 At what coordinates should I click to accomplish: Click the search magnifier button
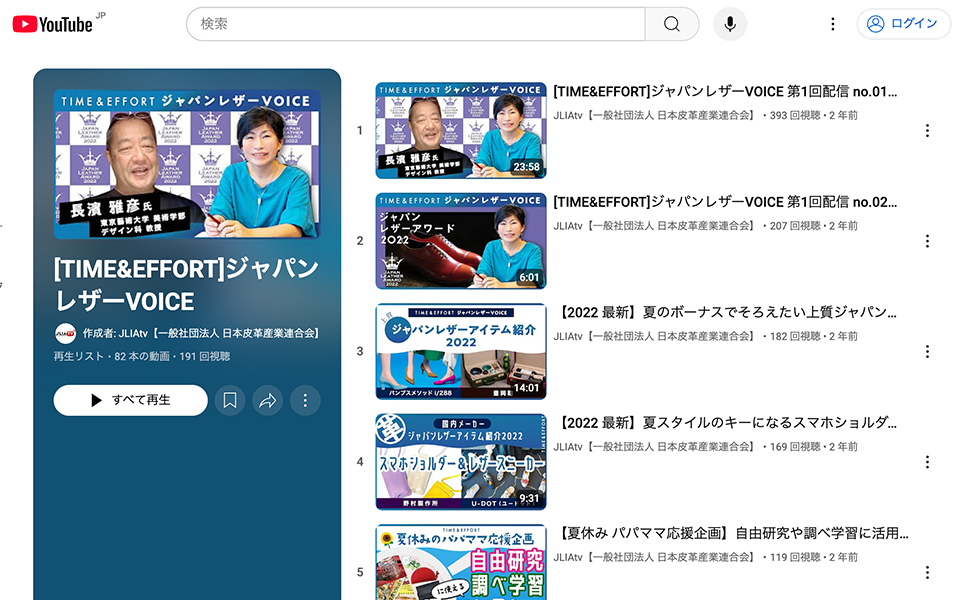pos(672,24)
